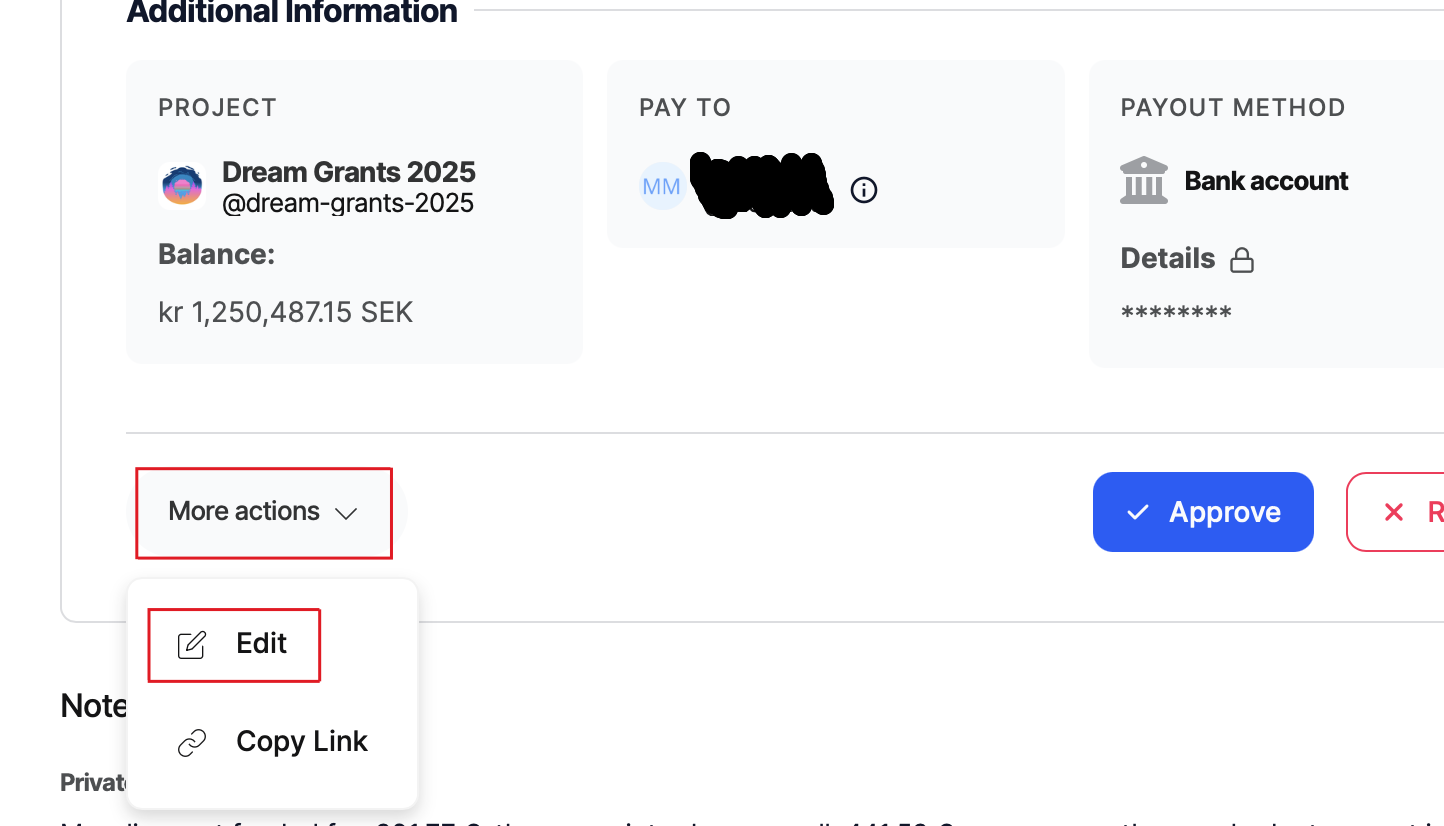Image resolution: width=1444 pixels, height=826 pixels.
Task: Click the checkmark icon in the Approve button
Action: coord(1137,512)
